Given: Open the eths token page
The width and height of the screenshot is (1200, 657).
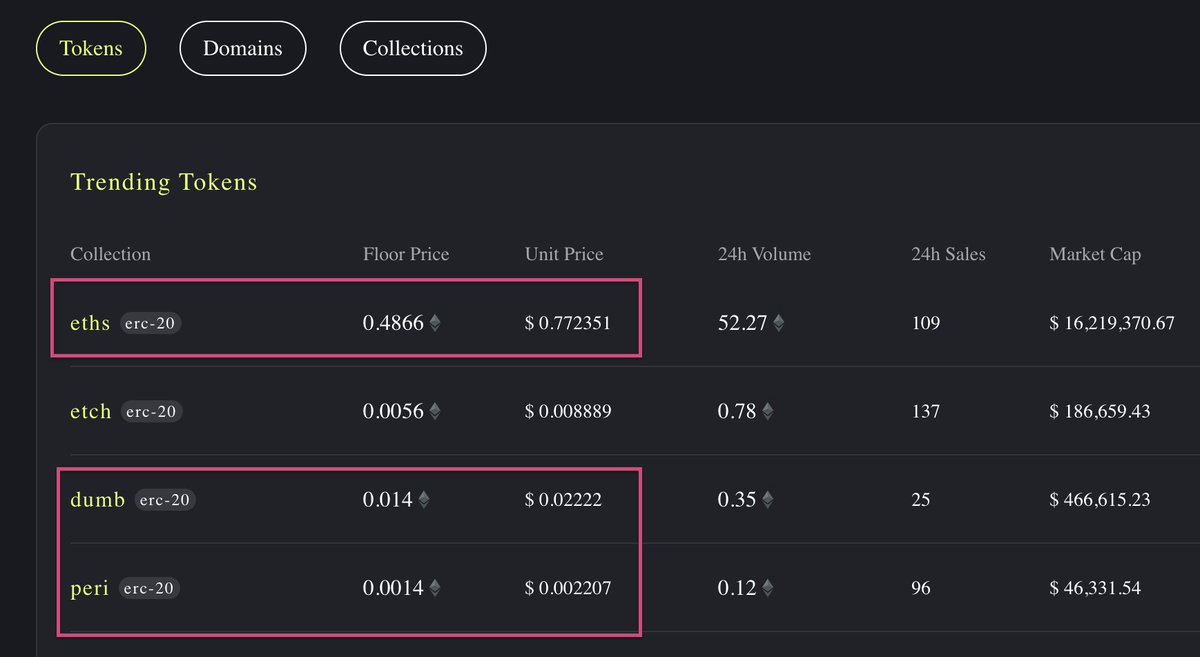Looking at the screenshot, I should tap(89, 322).
